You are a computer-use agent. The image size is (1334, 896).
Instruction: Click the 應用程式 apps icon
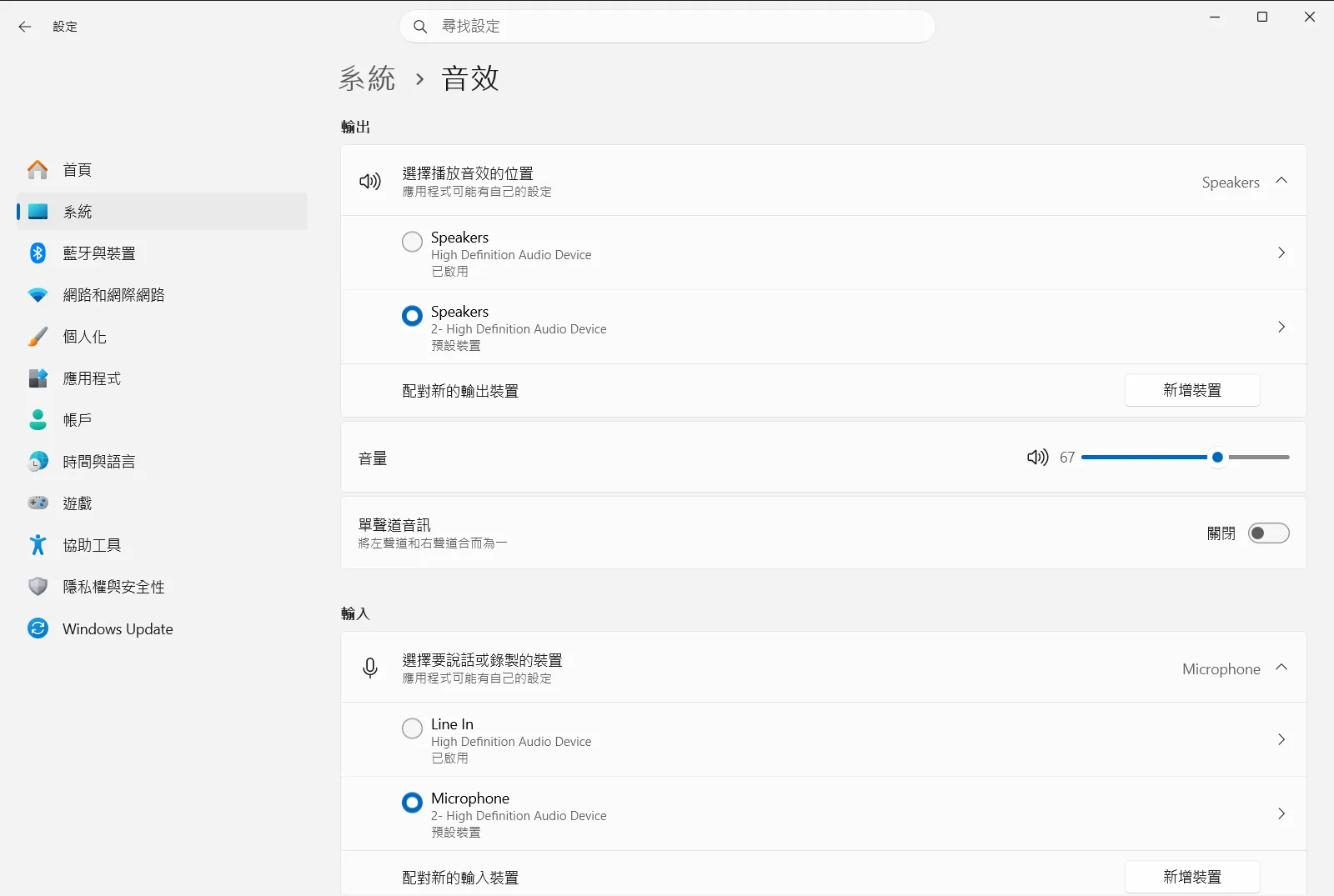(x=38, y=378)
